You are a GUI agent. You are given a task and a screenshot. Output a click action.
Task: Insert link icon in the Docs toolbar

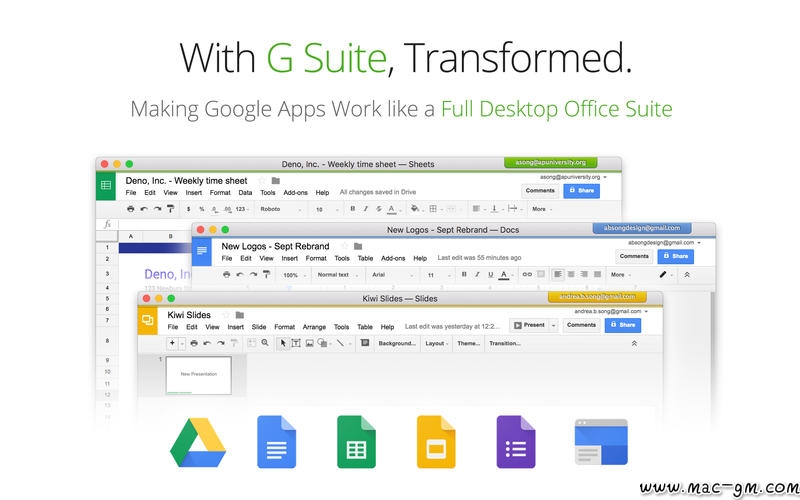527,274
